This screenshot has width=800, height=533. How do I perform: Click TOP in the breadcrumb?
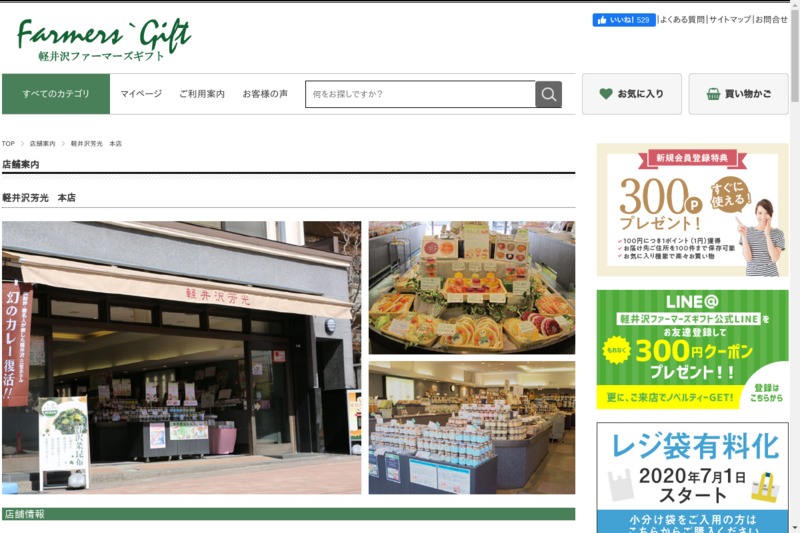(x=8, y=144)
